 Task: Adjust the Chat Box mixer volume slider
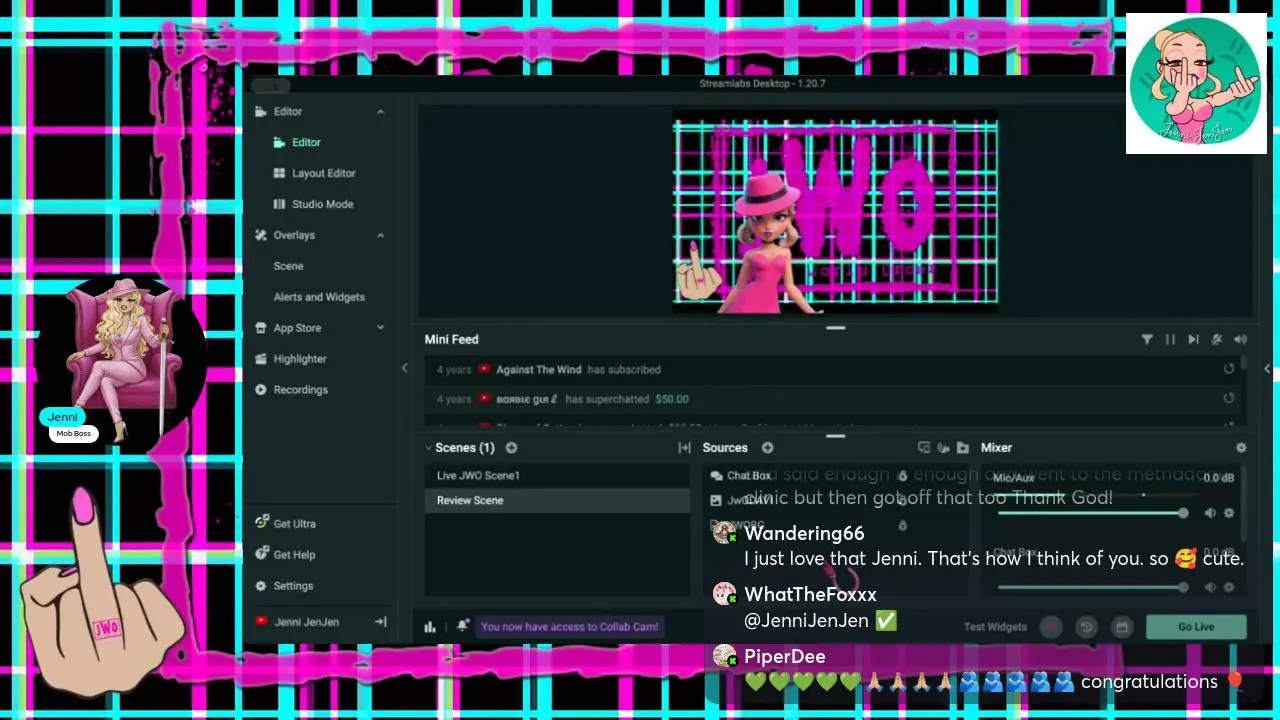(x=1091, y=588)
